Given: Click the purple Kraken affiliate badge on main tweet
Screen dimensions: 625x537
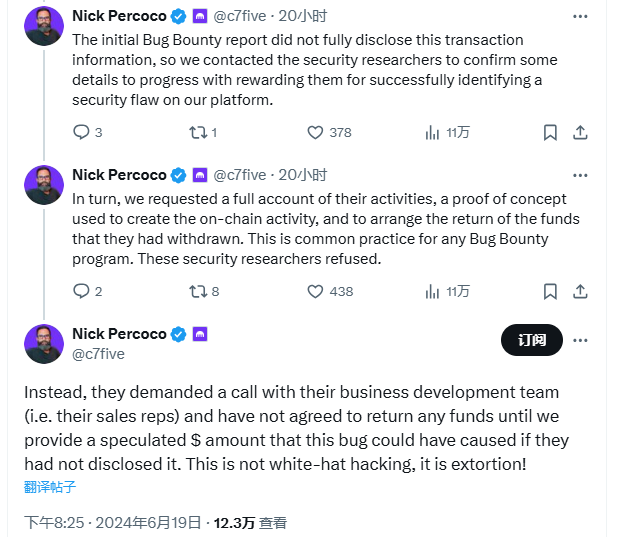Looking at the screenshot, I should tap(200, 334).
